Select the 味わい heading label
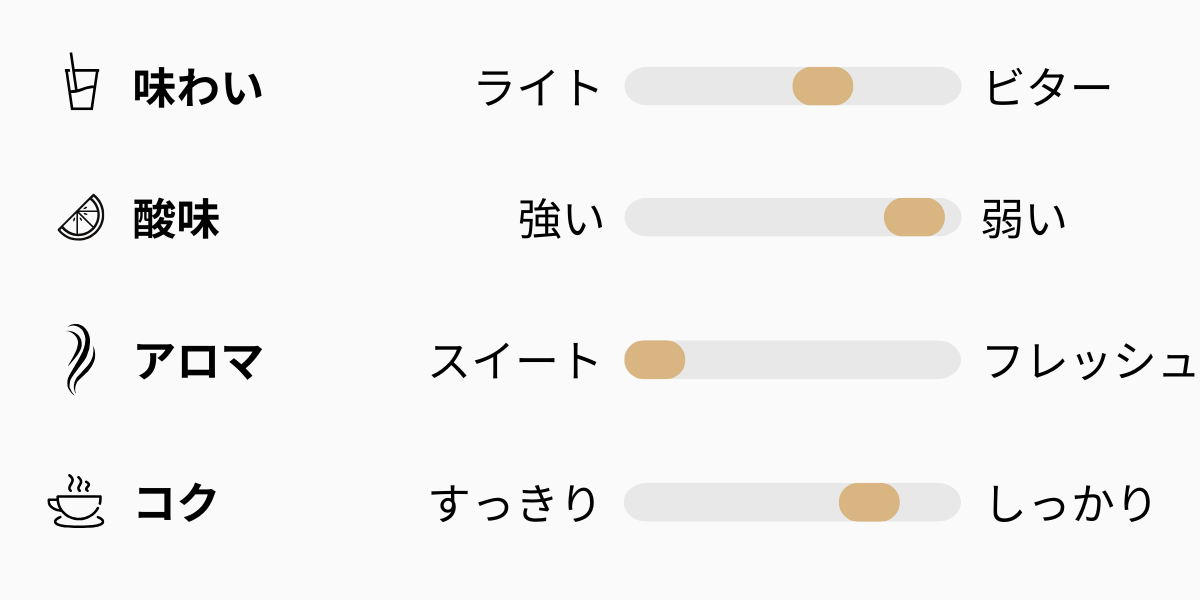1200x600 pixels. (x=198, y=87)
